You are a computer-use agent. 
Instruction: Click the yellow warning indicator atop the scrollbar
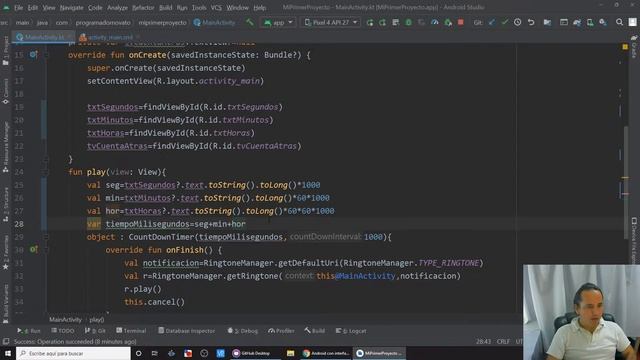(x=625, y=47)
